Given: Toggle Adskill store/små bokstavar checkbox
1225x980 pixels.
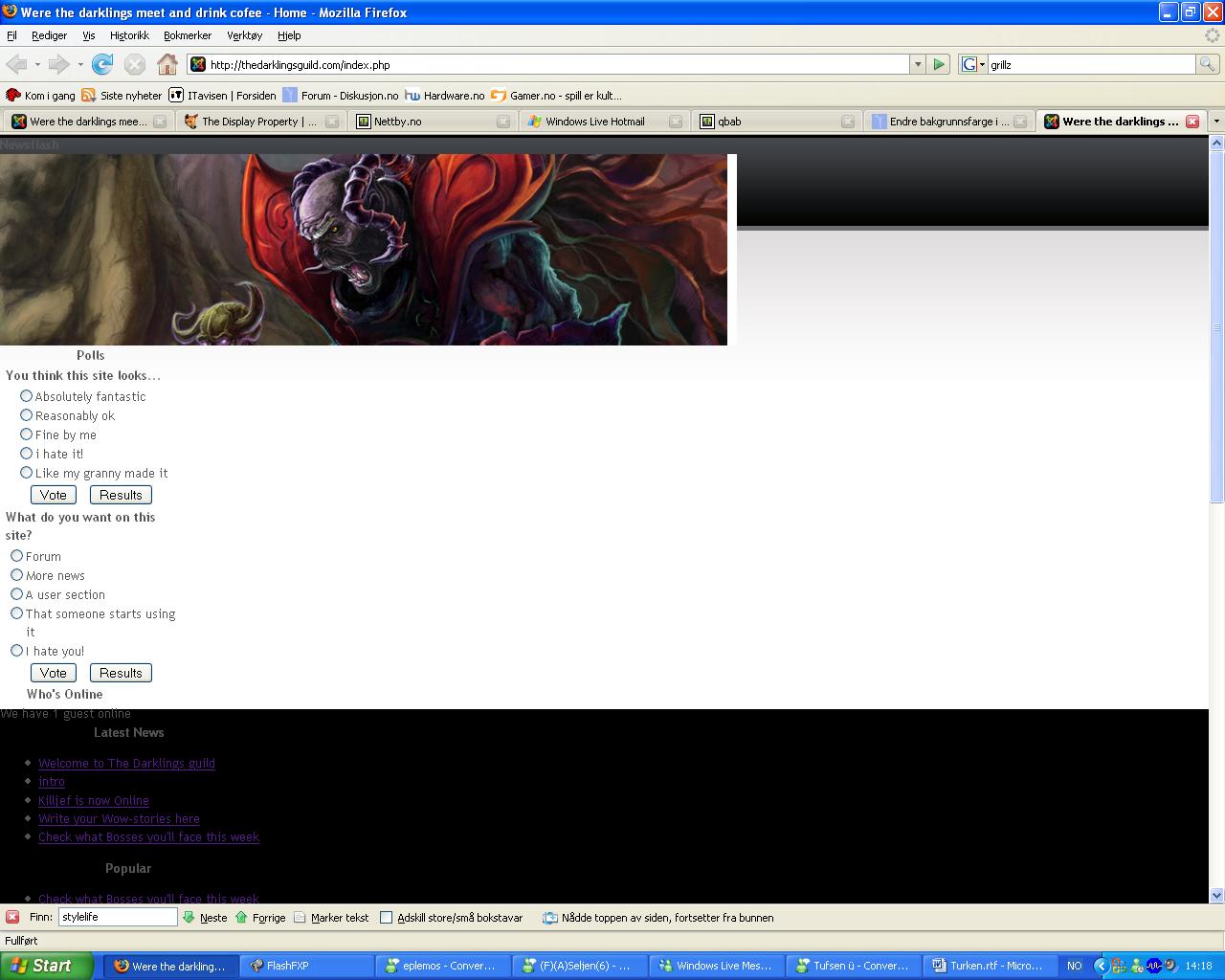Looking at the screenshot, I should pos(387,918).
